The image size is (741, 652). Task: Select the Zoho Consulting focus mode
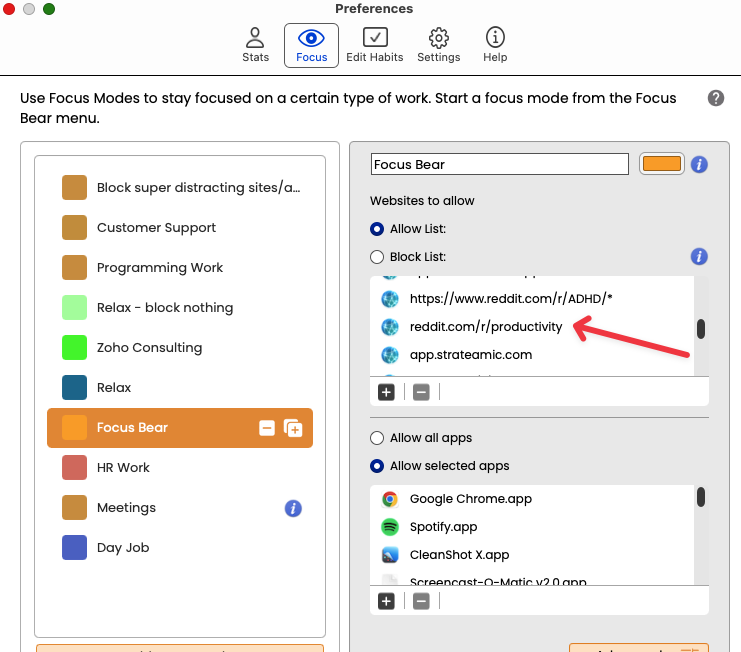click(180, 347)
